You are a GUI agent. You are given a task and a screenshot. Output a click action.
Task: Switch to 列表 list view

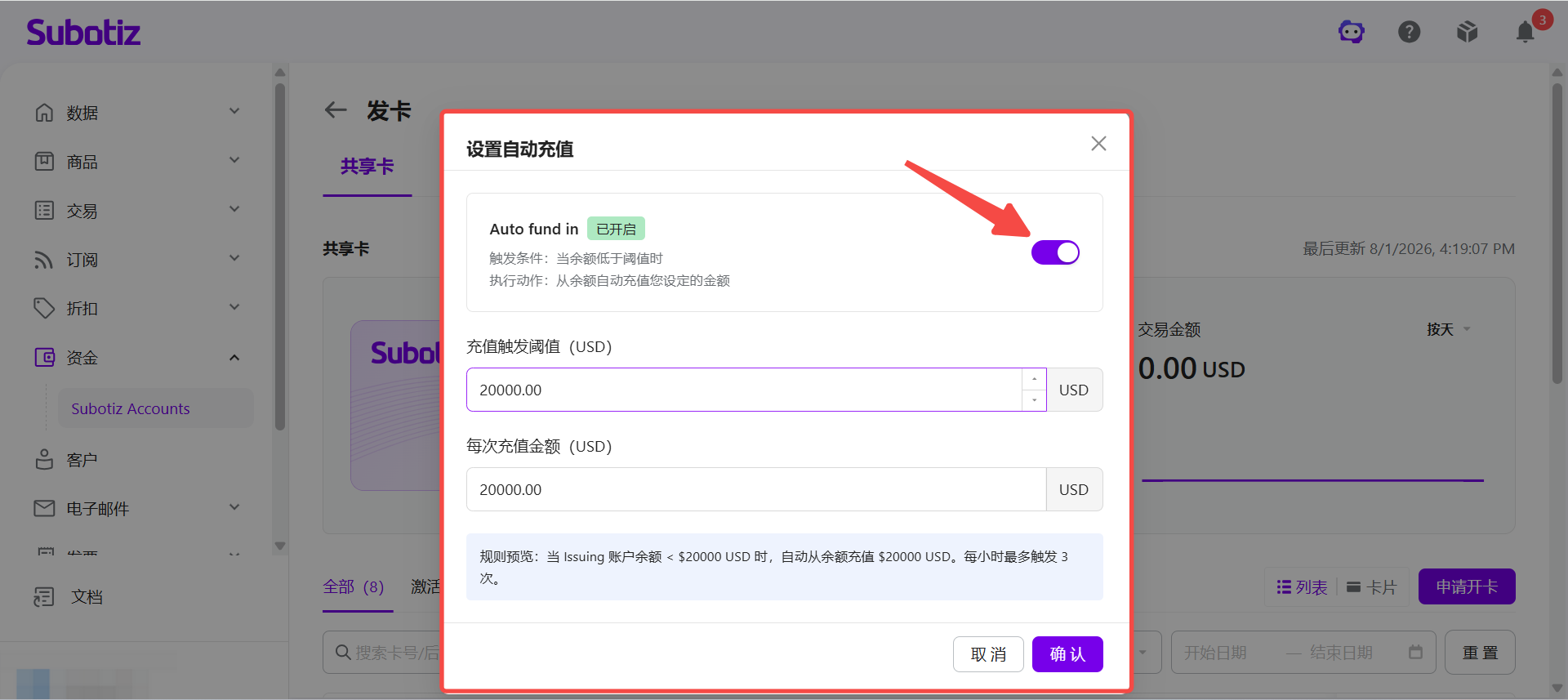tap(1303, 587)
